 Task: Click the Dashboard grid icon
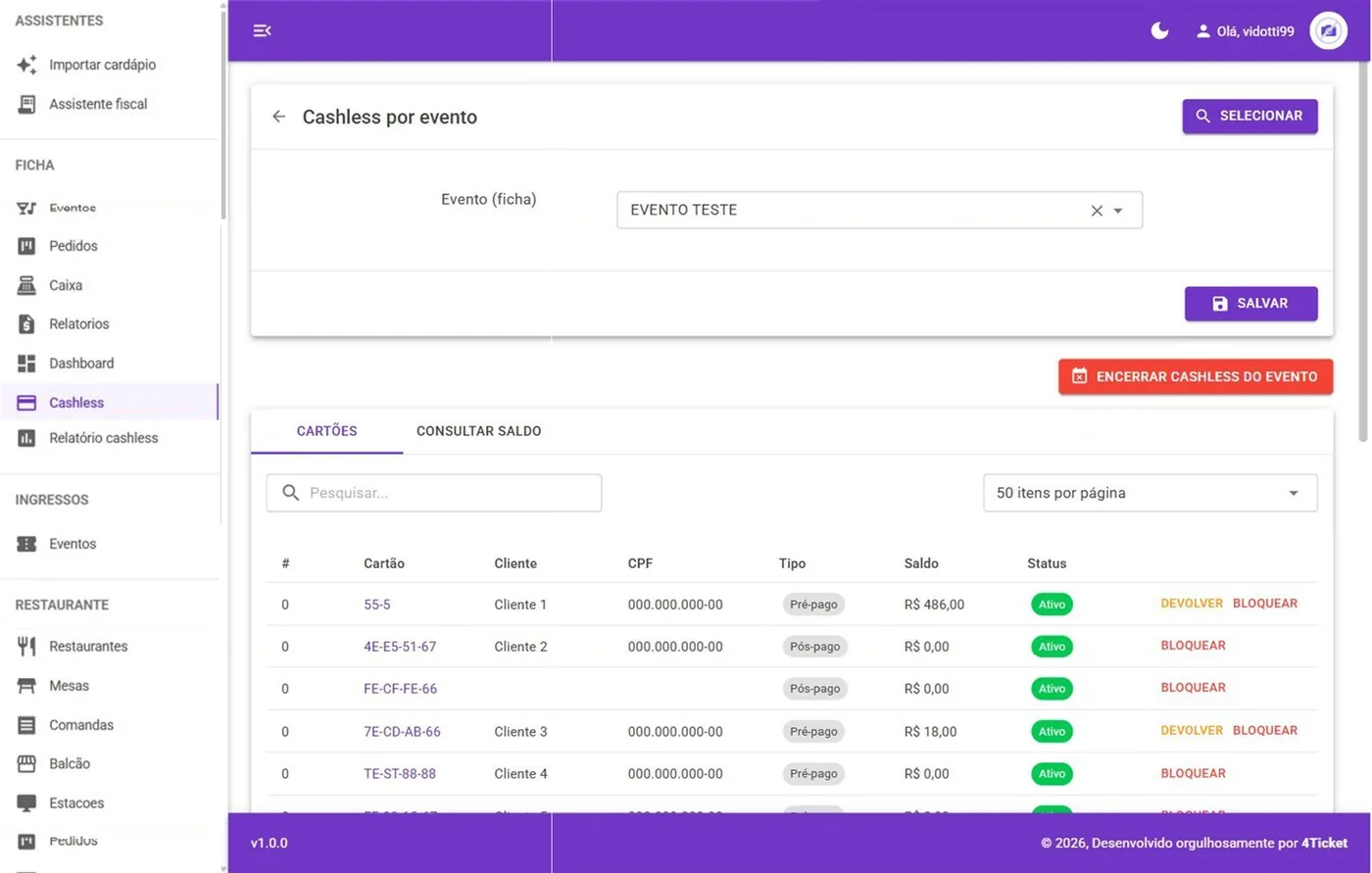click(26, 364)
